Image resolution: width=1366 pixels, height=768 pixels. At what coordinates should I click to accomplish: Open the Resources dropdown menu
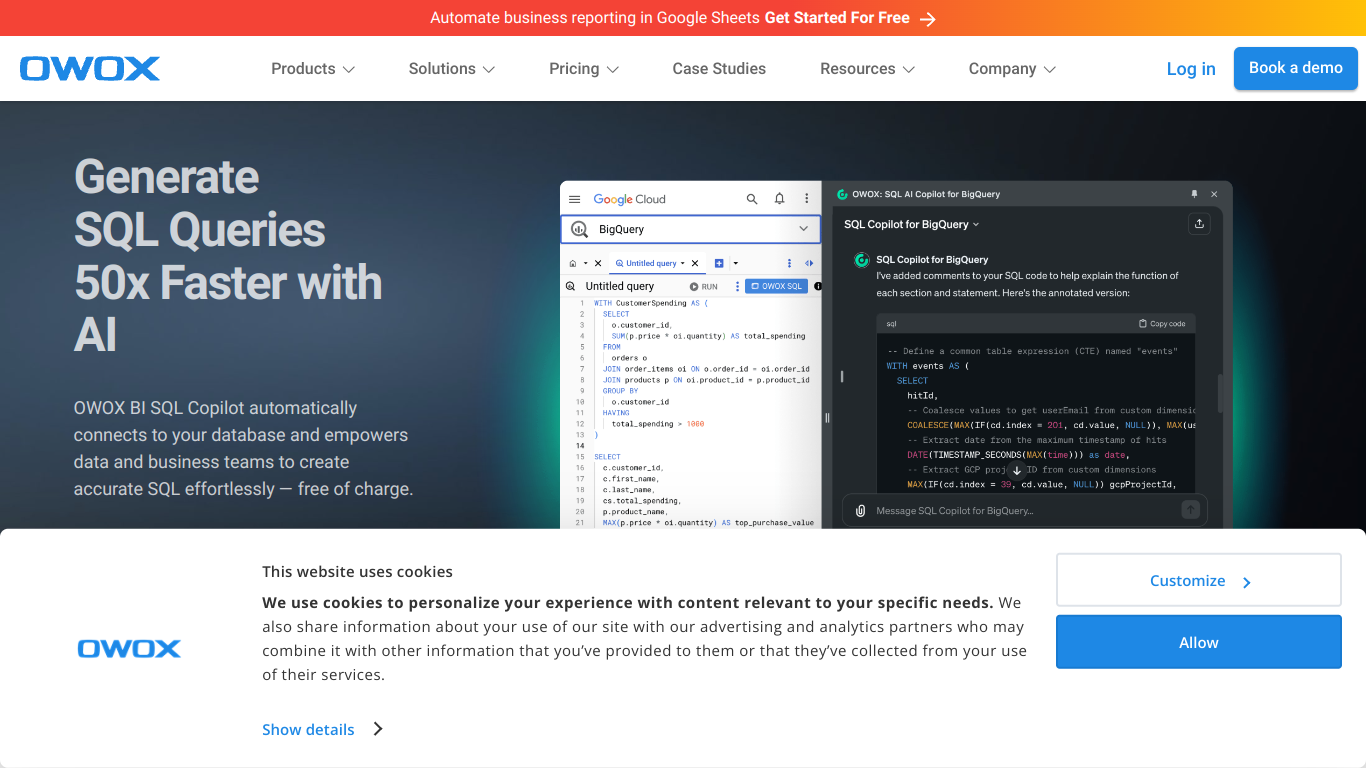click(868, 69)
